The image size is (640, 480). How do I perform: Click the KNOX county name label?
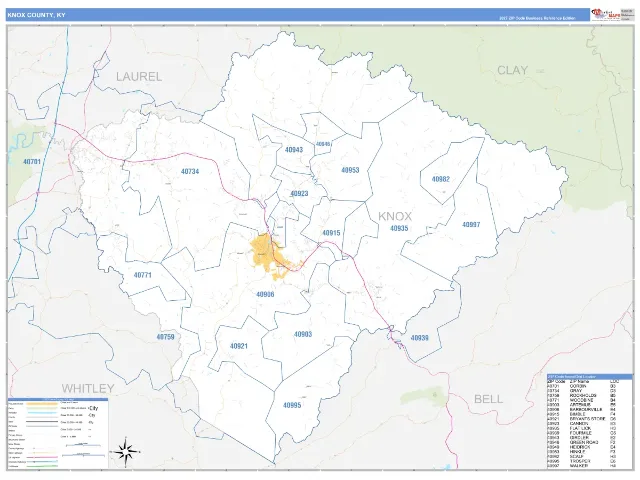[x=395, y=216]
